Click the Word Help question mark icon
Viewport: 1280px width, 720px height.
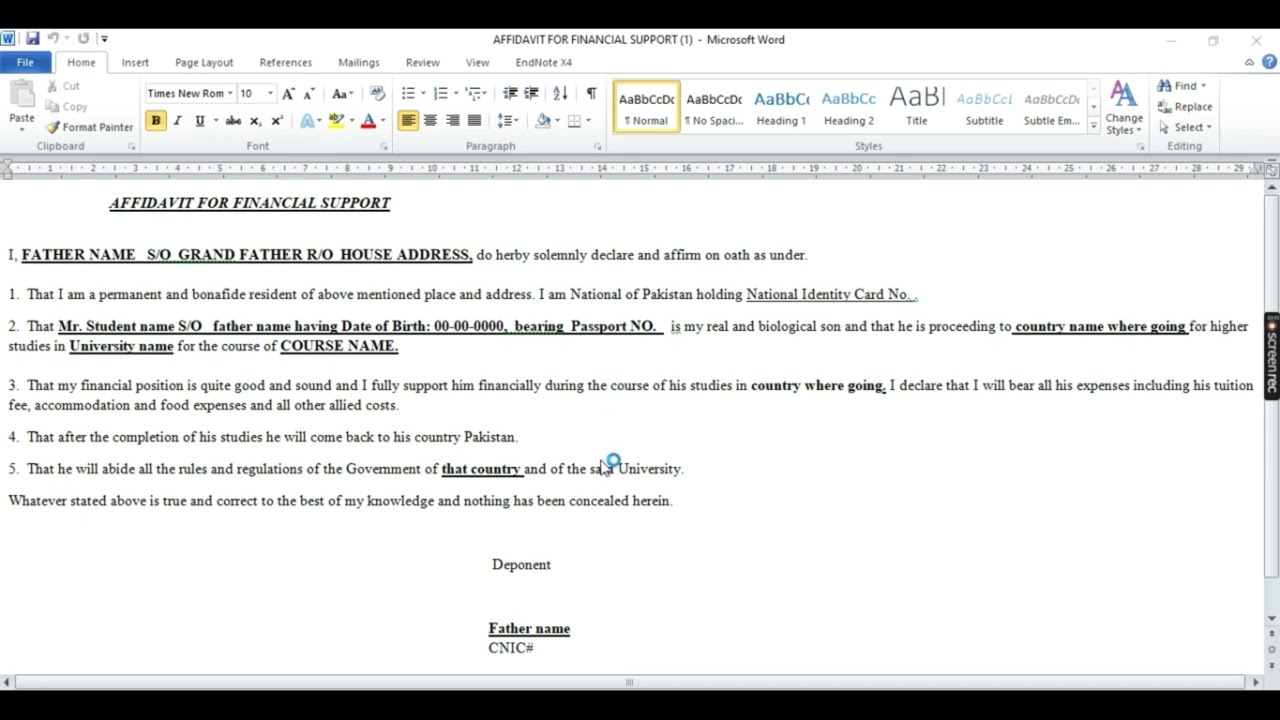click(x=1269, y=62)
